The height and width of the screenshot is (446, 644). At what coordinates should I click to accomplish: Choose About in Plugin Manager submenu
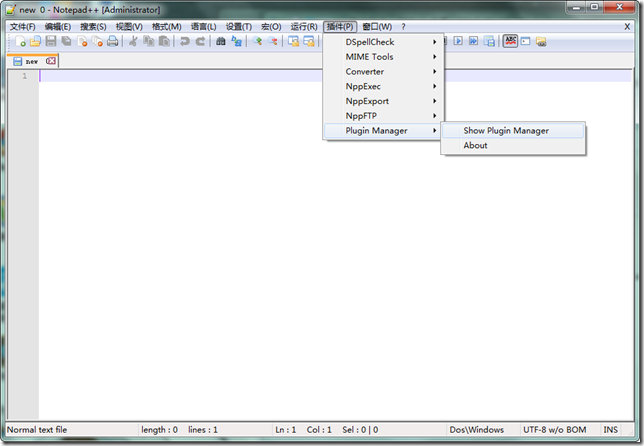513,145
